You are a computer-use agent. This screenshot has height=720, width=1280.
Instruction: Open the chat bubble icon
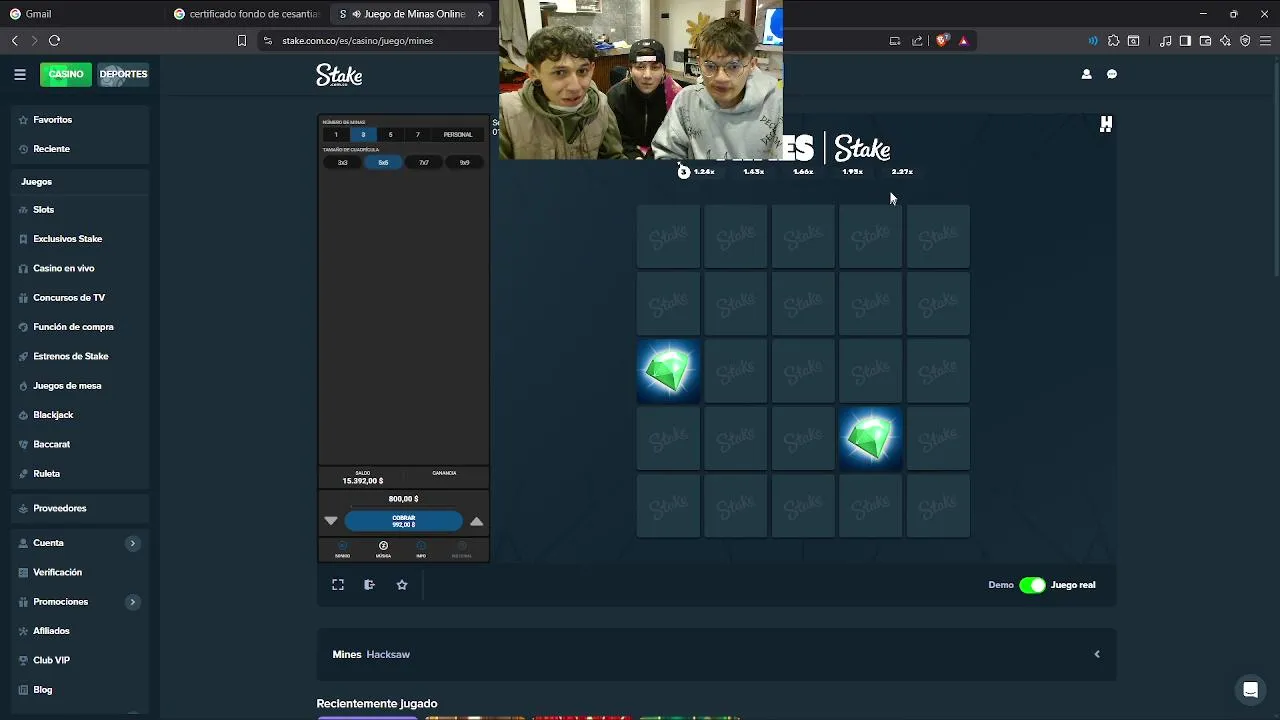(x=1112, y=74)
